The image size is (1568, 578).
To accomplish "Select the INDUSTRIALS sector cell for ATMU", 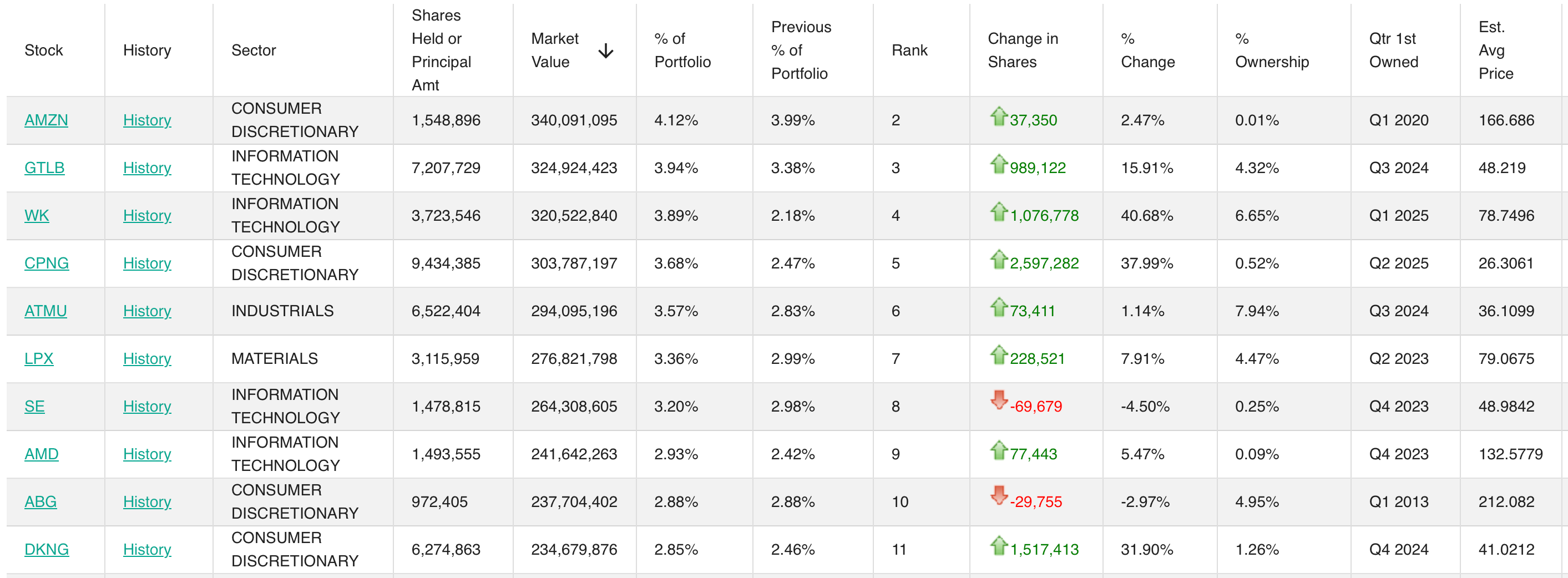I will pyautogui.click(x=282, y=311).
